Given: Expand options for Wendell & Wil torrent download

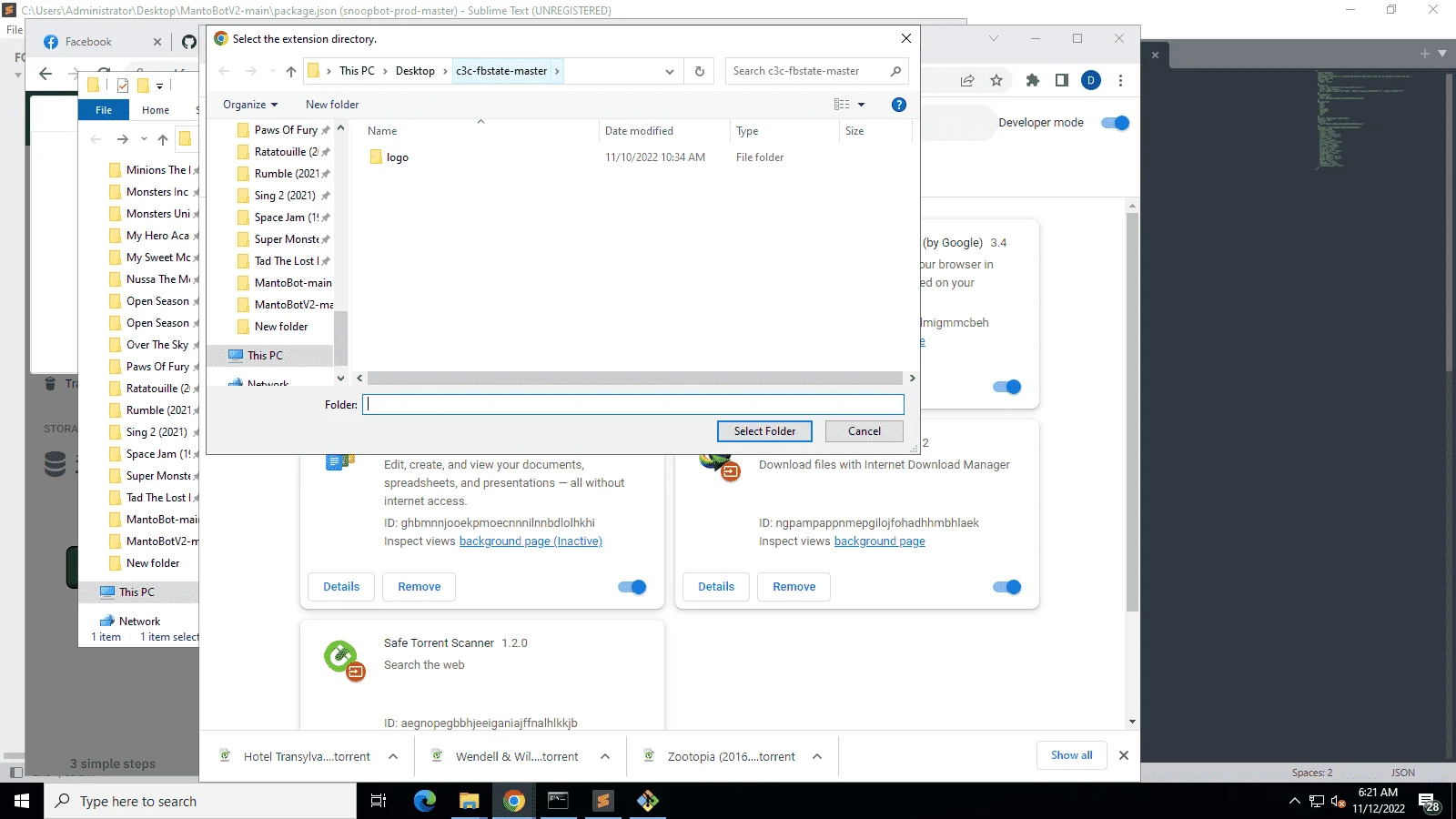Looking at the screenshot, I should [x=605, y=756].
